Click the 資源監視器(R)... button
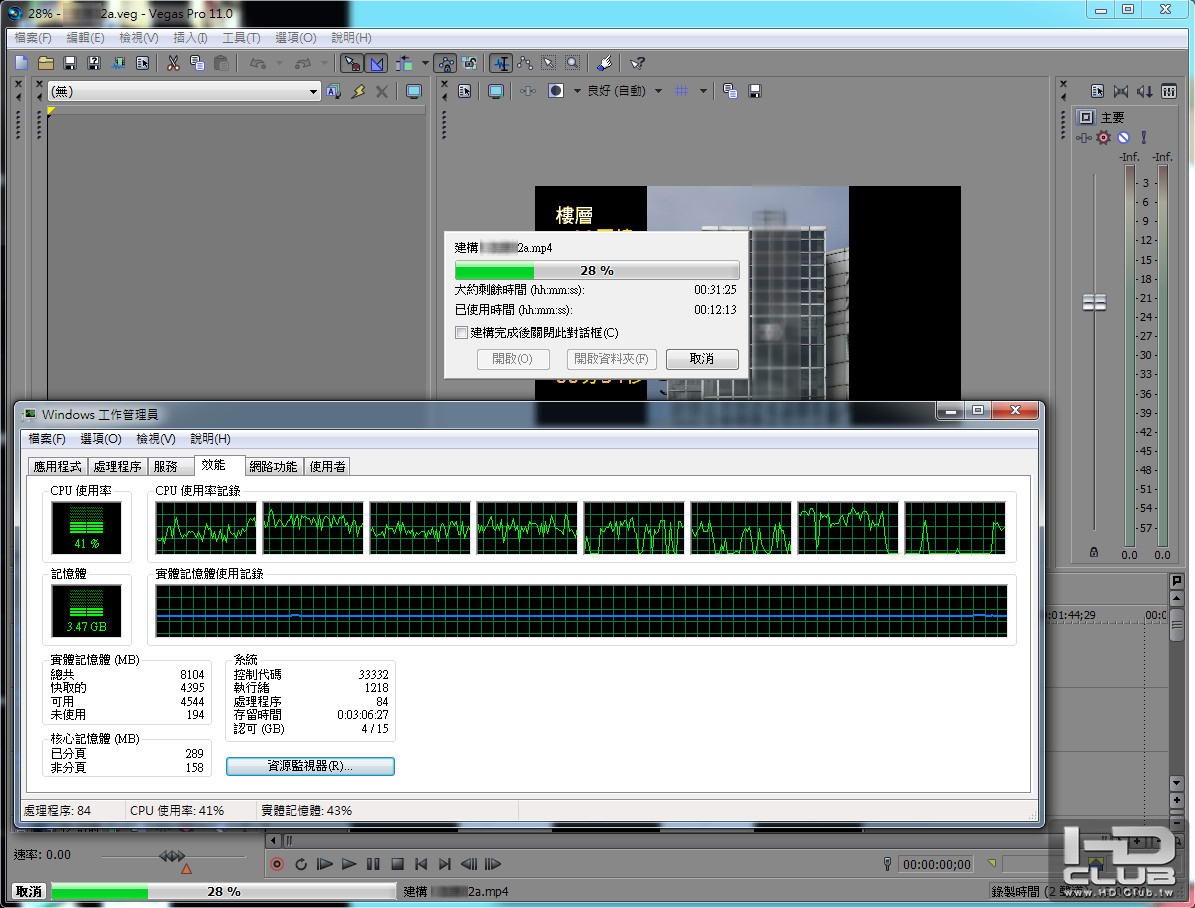1195x908 pixels. coord(310,766)
